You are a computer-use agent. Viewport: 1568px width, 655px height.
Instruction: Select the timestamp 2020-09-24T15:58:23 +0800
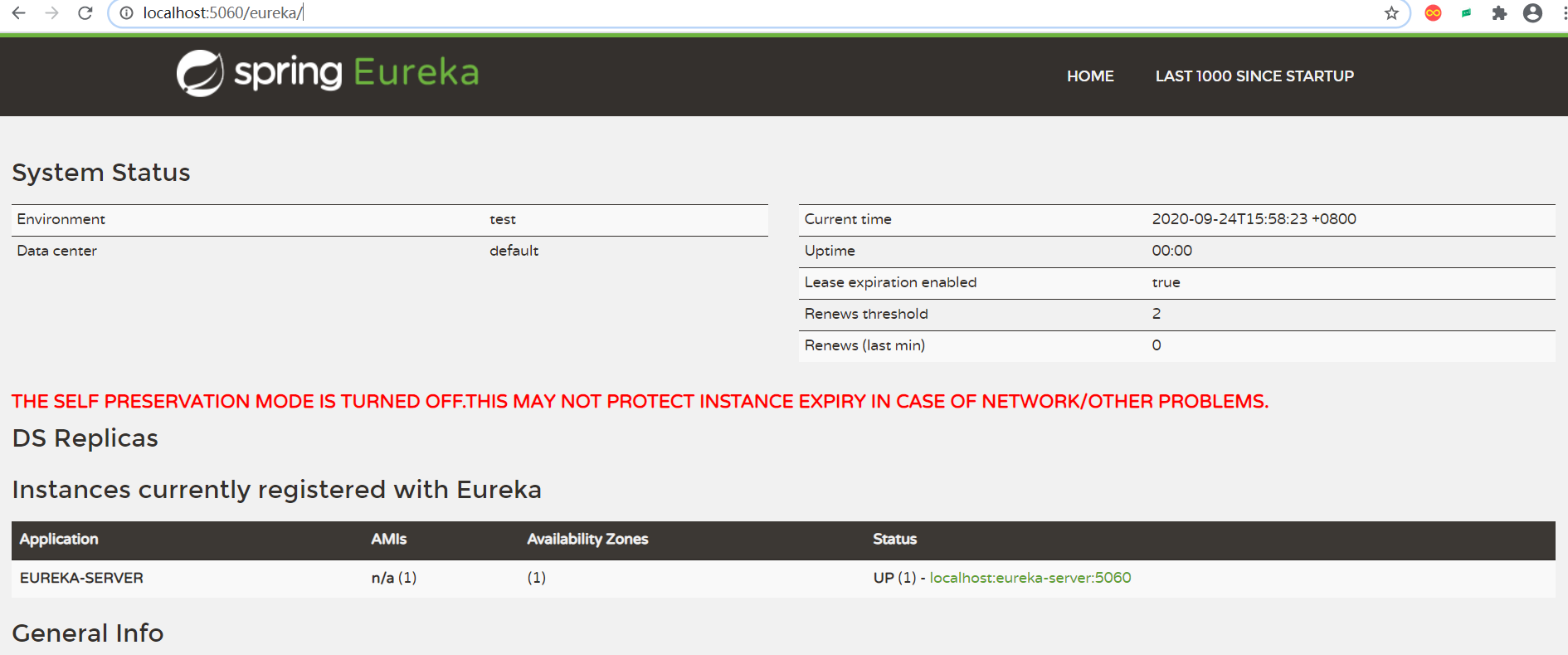click(1254, 219)
